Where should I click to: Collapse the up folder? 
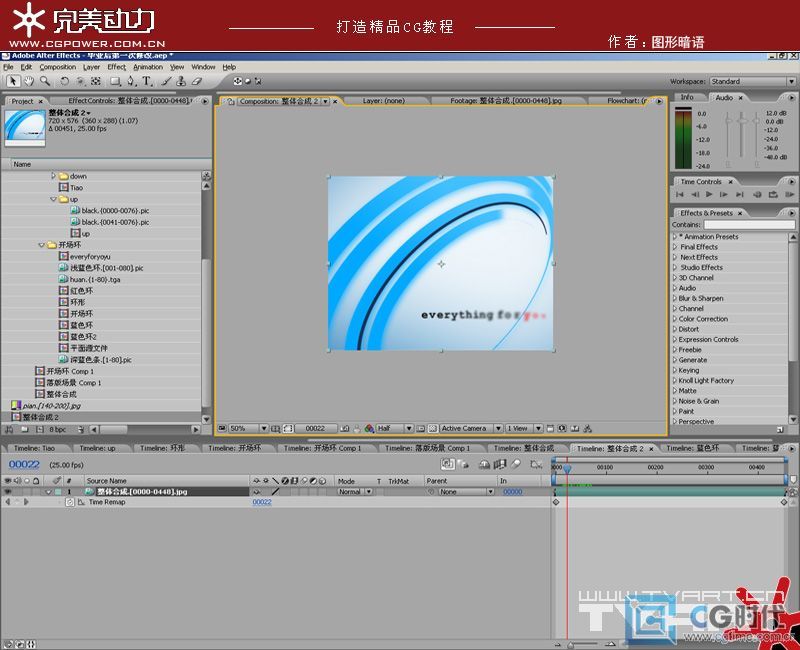[54, 199]
